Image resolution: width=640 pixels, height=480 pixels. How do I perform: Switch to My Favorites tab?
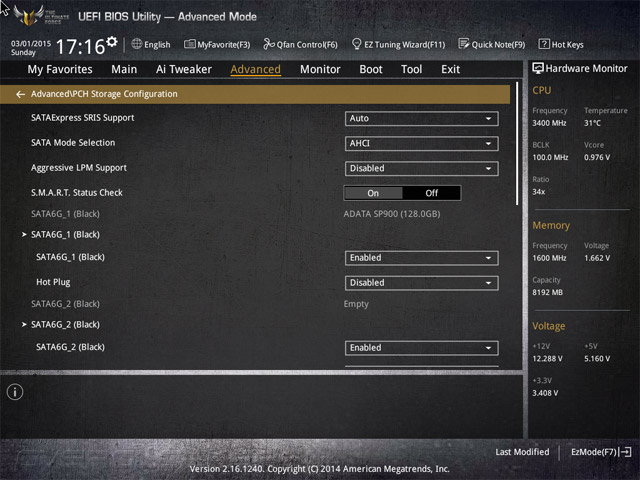(x=60, y=69)
